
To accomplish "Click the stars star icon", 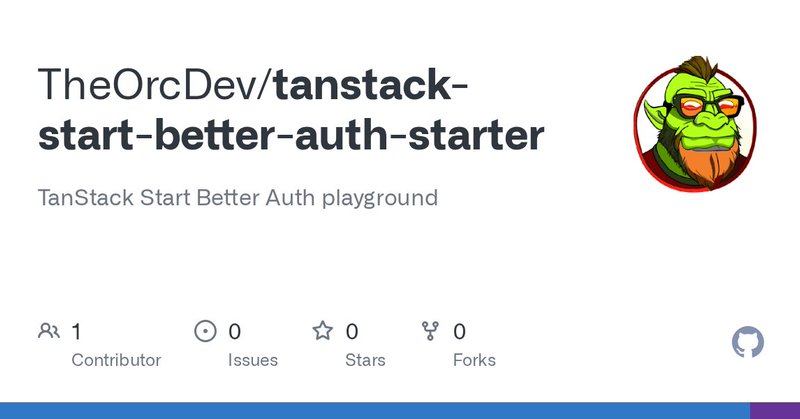I will [323, 331].
